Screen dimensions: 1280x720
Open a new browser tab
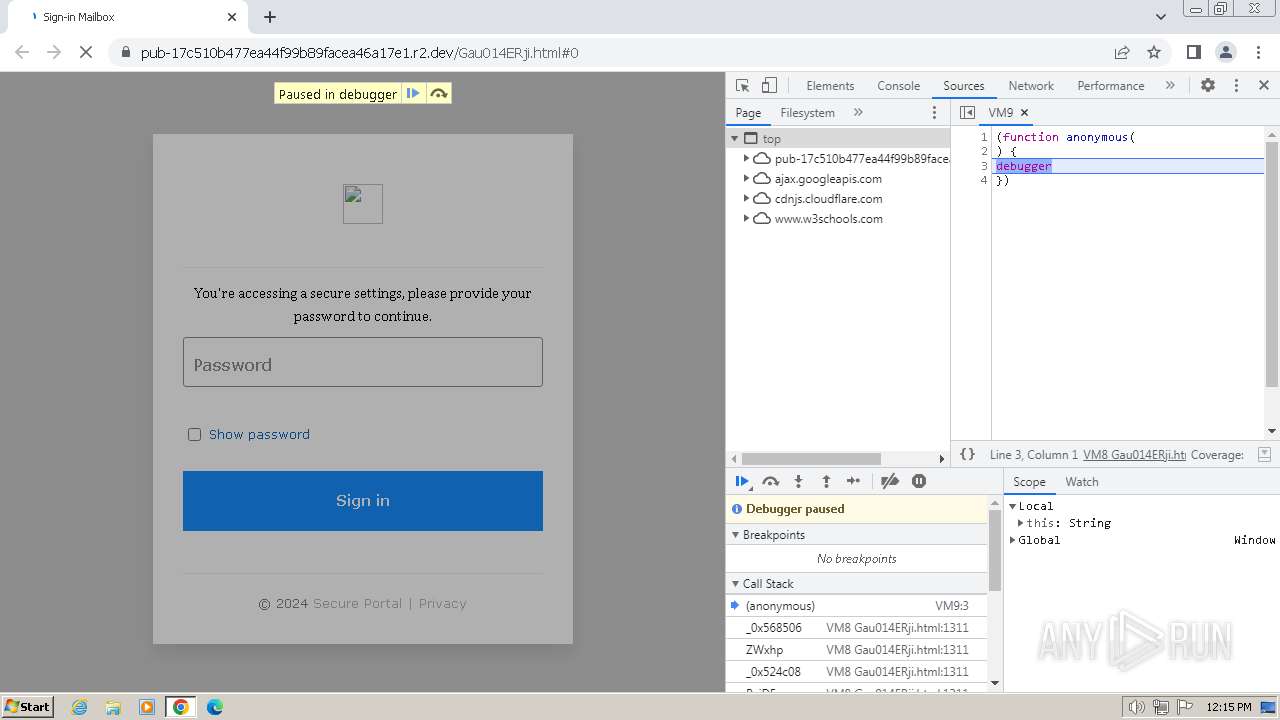click(x=270, y=17)
